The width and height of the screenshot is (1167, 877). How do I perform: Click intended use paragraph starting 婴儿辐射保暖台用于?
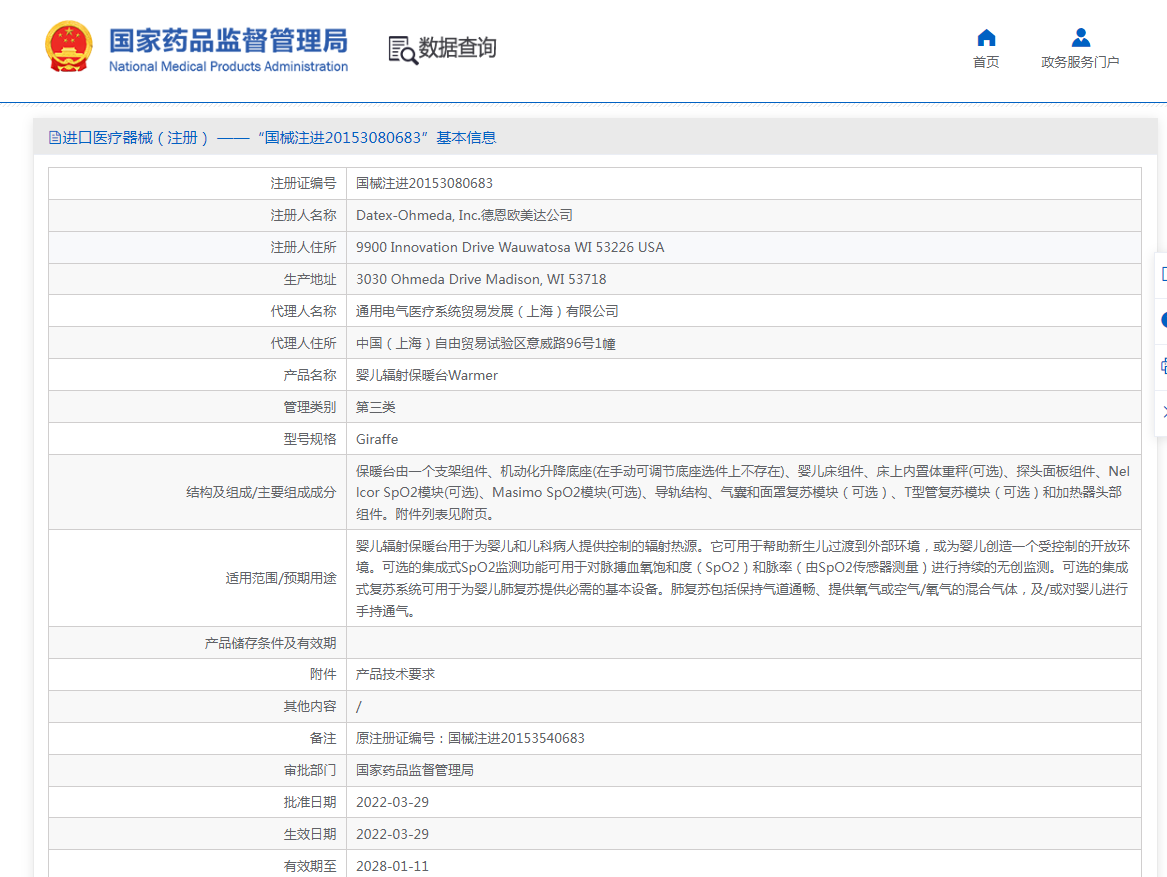tap(743, 578)
